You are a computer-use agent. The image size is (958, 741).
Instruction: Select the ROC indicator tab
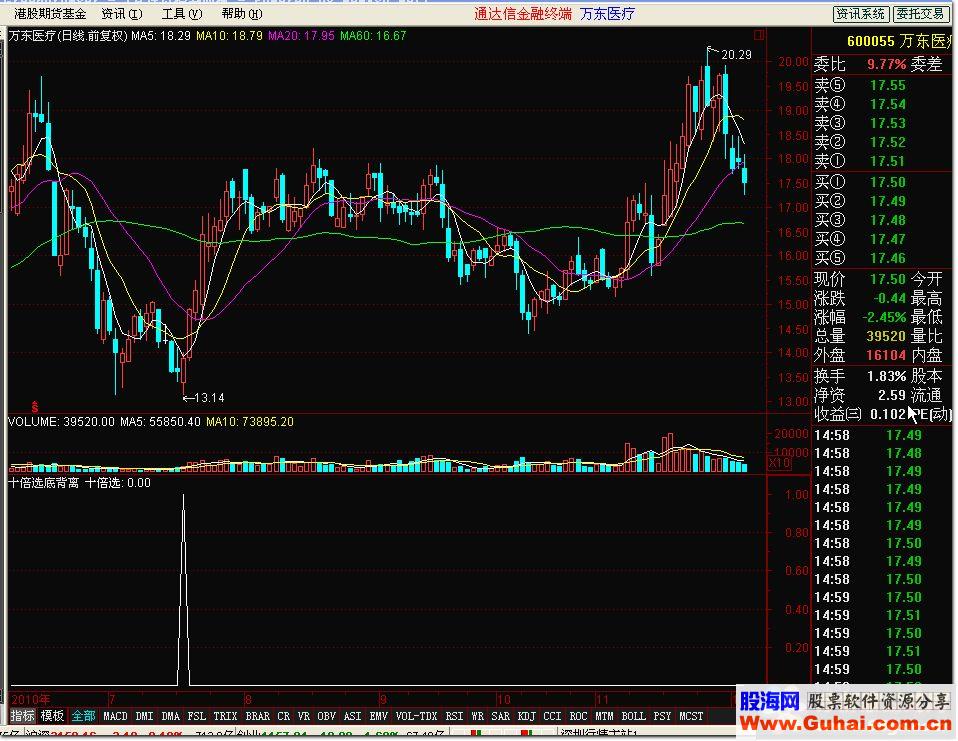tap(578, 716)
